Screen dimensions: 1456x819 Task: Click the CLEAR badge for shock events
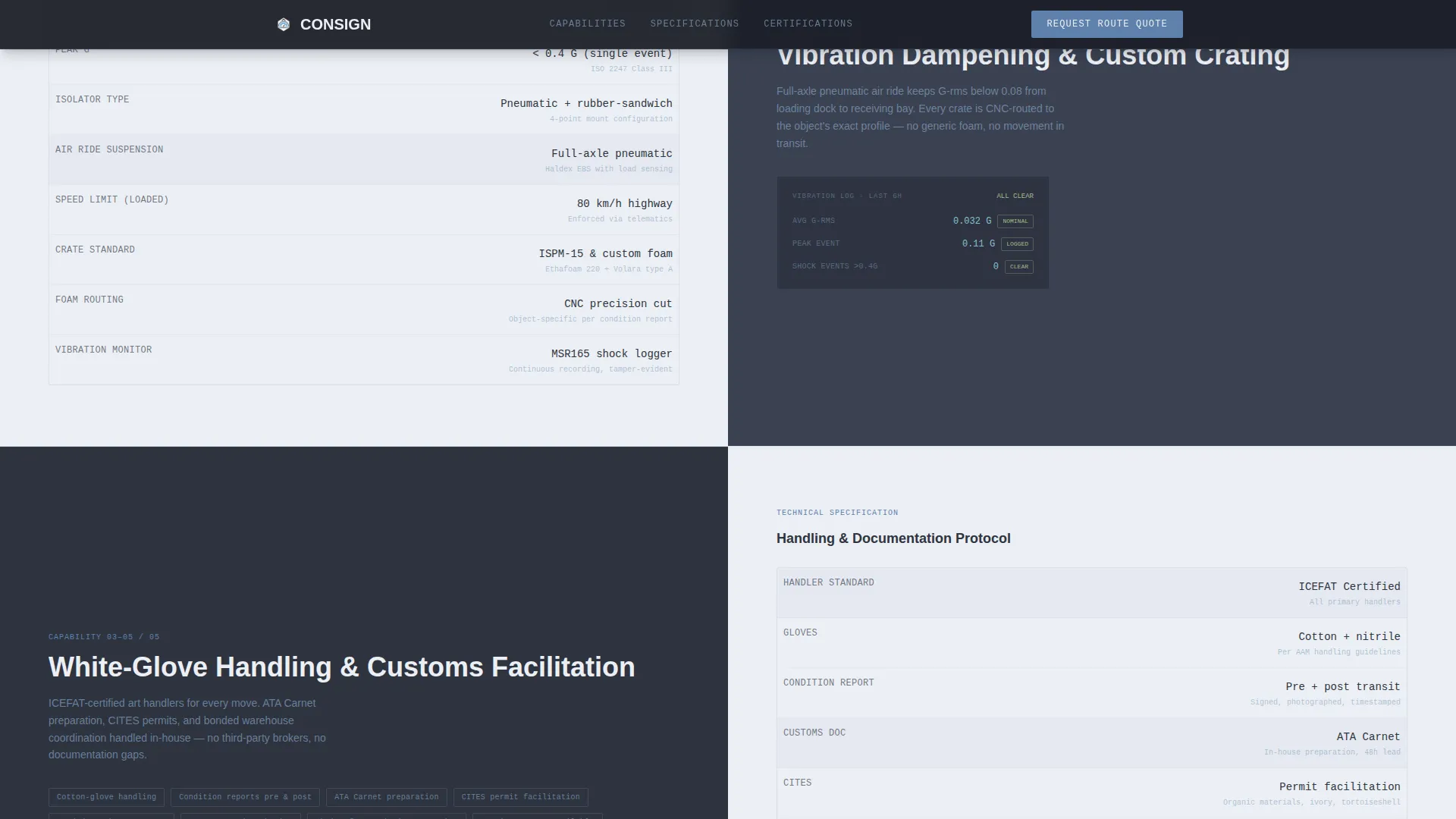tap(1019, 267)
